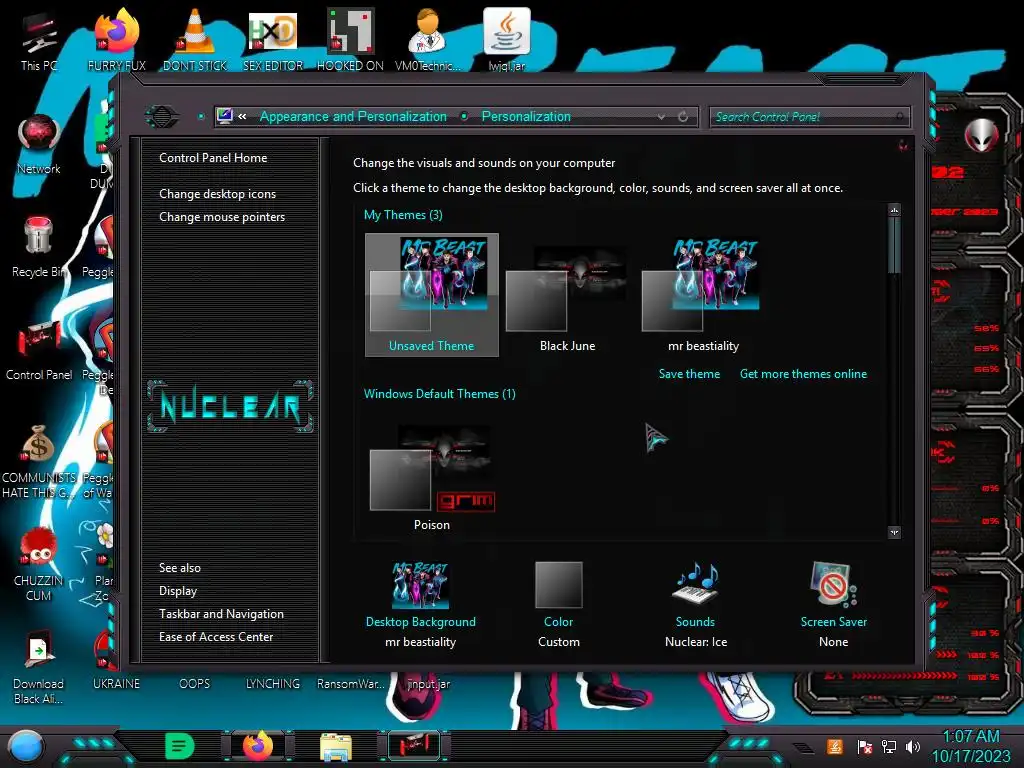Open SEX EDITOR HxD desktop shortcut
The width and height of the screenshot is (1024, 768).
click(273, 40)
